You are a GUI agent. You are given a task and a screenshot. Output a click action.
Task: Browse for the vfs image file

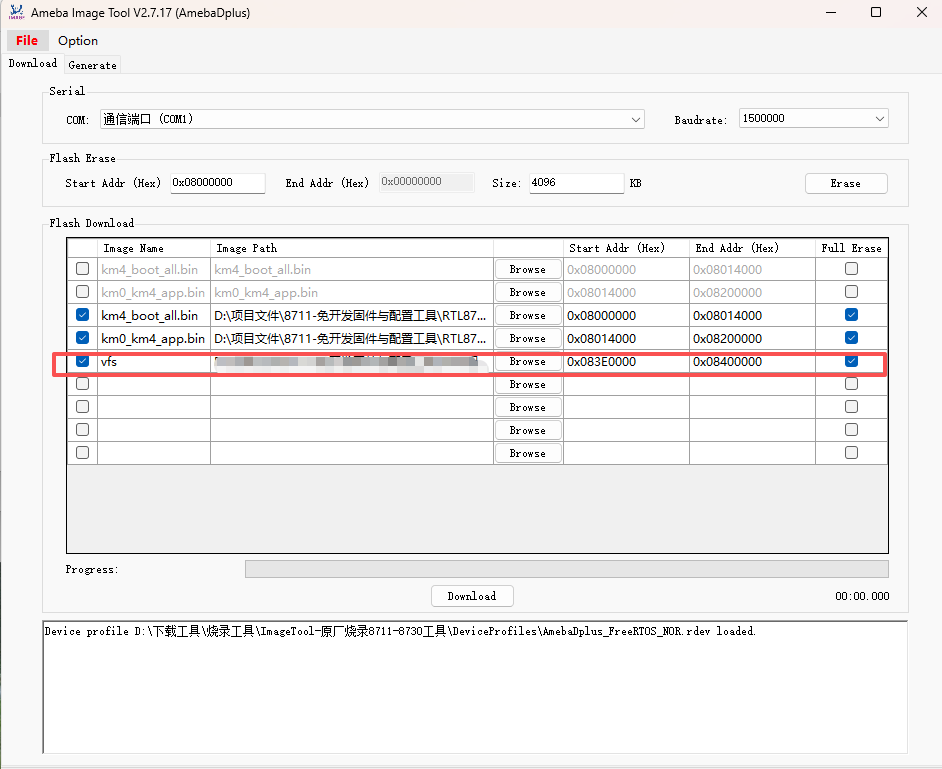[x=527, y=361]
